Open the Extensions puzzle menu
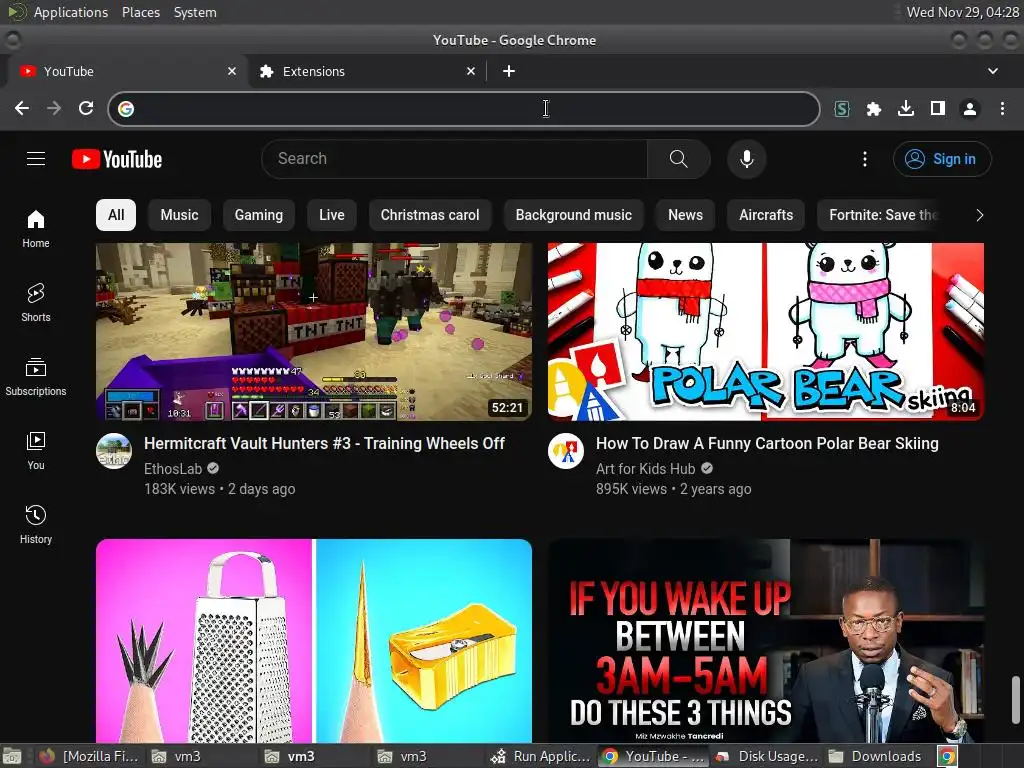This screenshot has width=1024, height=768. coord(873,108)
